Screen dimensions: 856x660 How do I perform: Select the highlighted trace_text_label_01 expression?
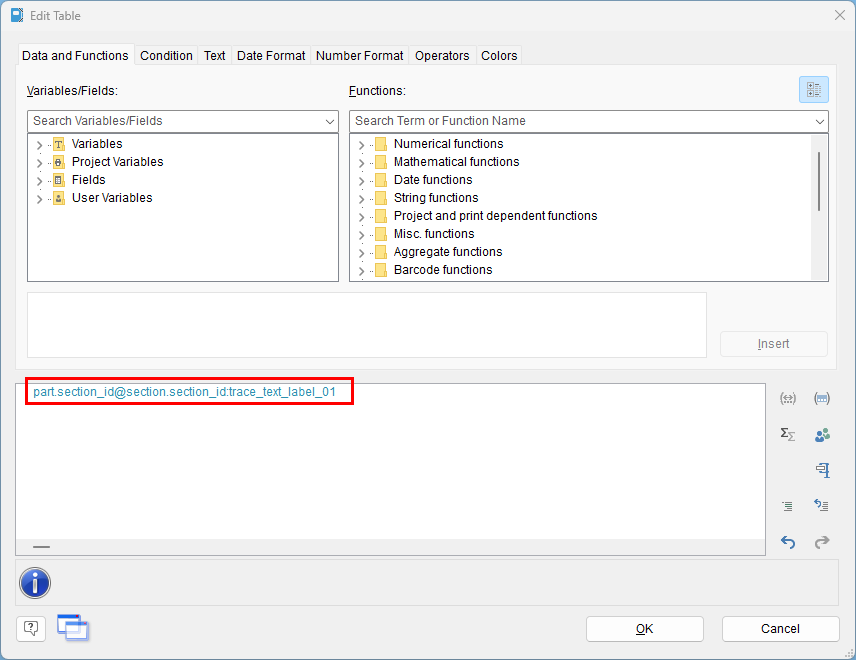[188, 392]
